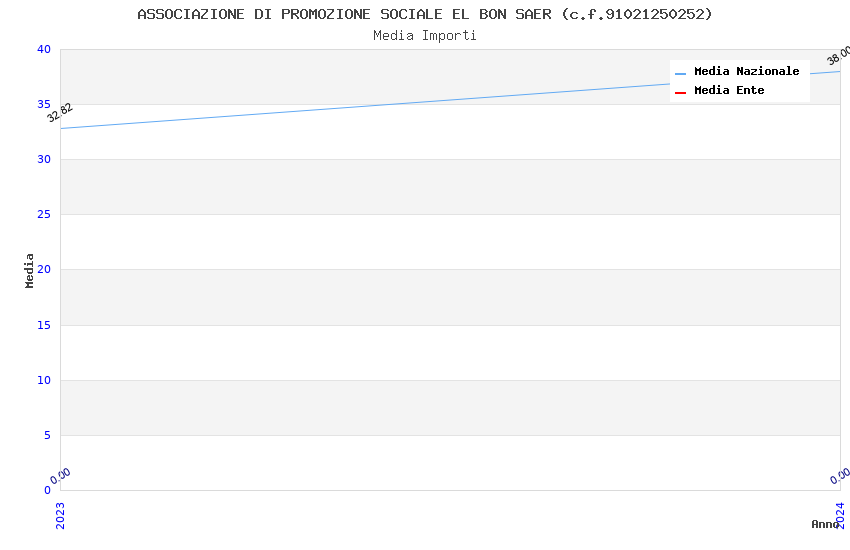Click the 25 y-axis tick label
This screenshot has height=550, width=850.
click(x=43, y=215)
